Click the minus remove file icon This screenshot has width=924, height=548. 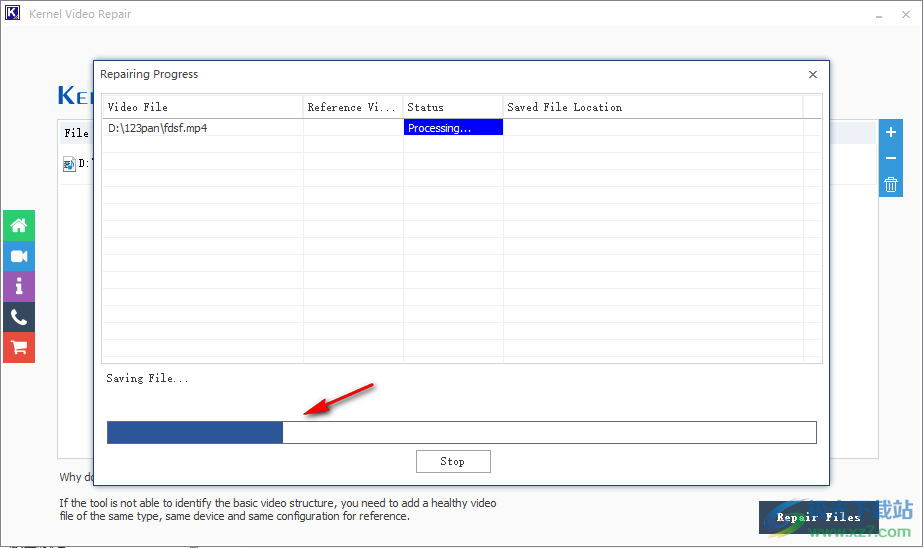(890, 158)
